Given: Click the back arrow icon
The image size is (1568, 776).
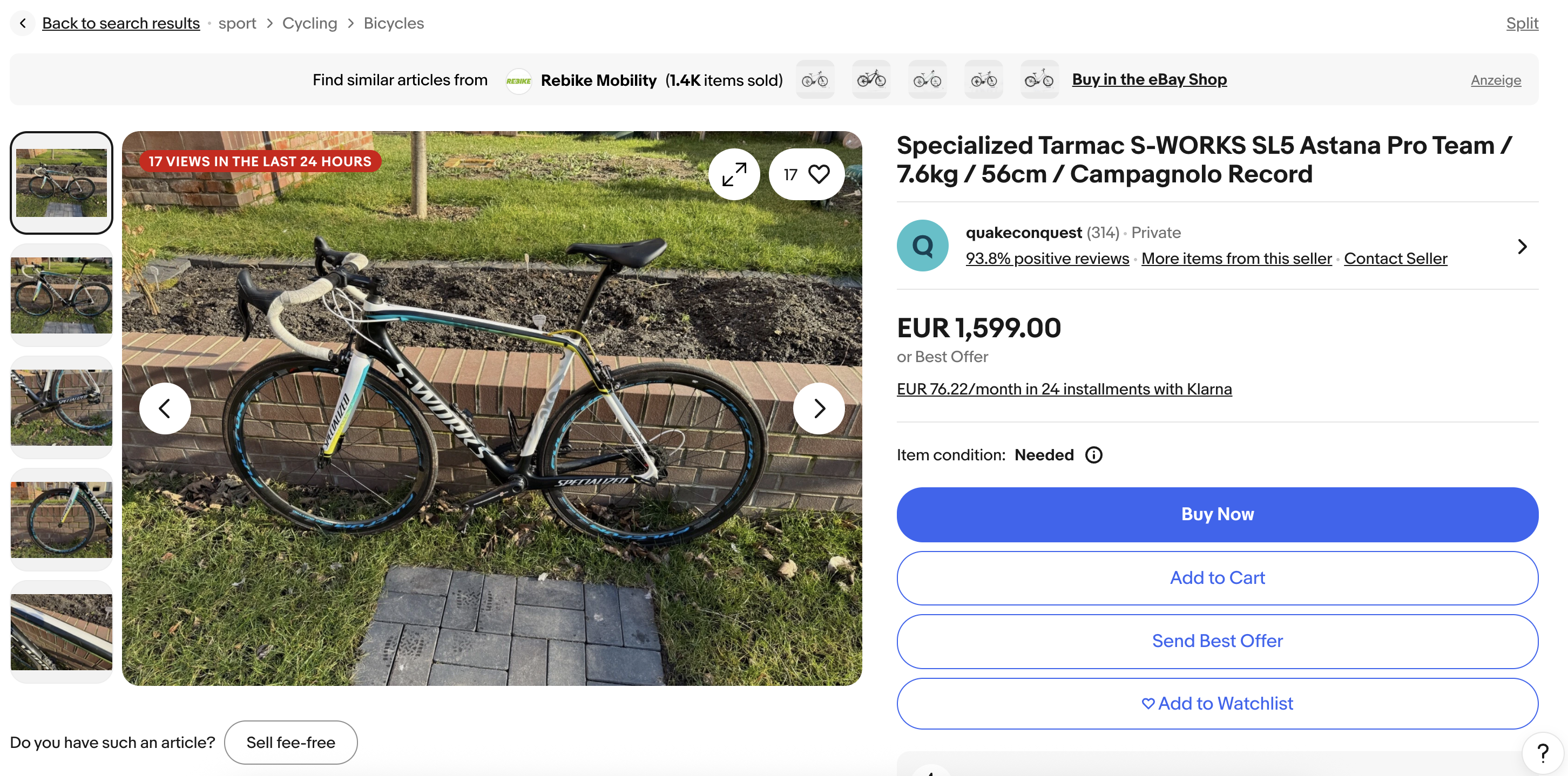Looking at the screenshot, I should [x=23, y=23].
